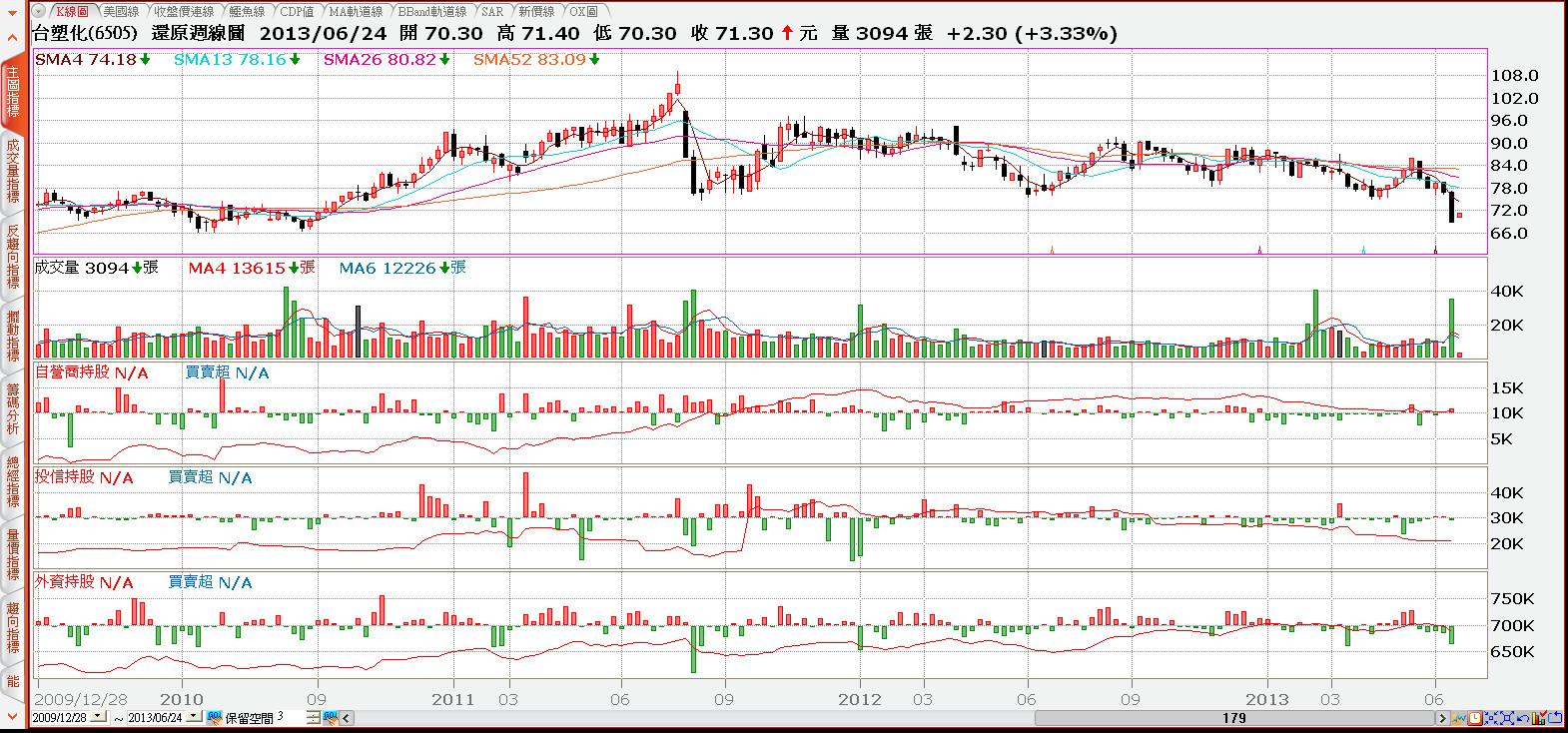Click the clock period icon
The width and height of the screenshot is (1568, 733).
pos(1474,717)
